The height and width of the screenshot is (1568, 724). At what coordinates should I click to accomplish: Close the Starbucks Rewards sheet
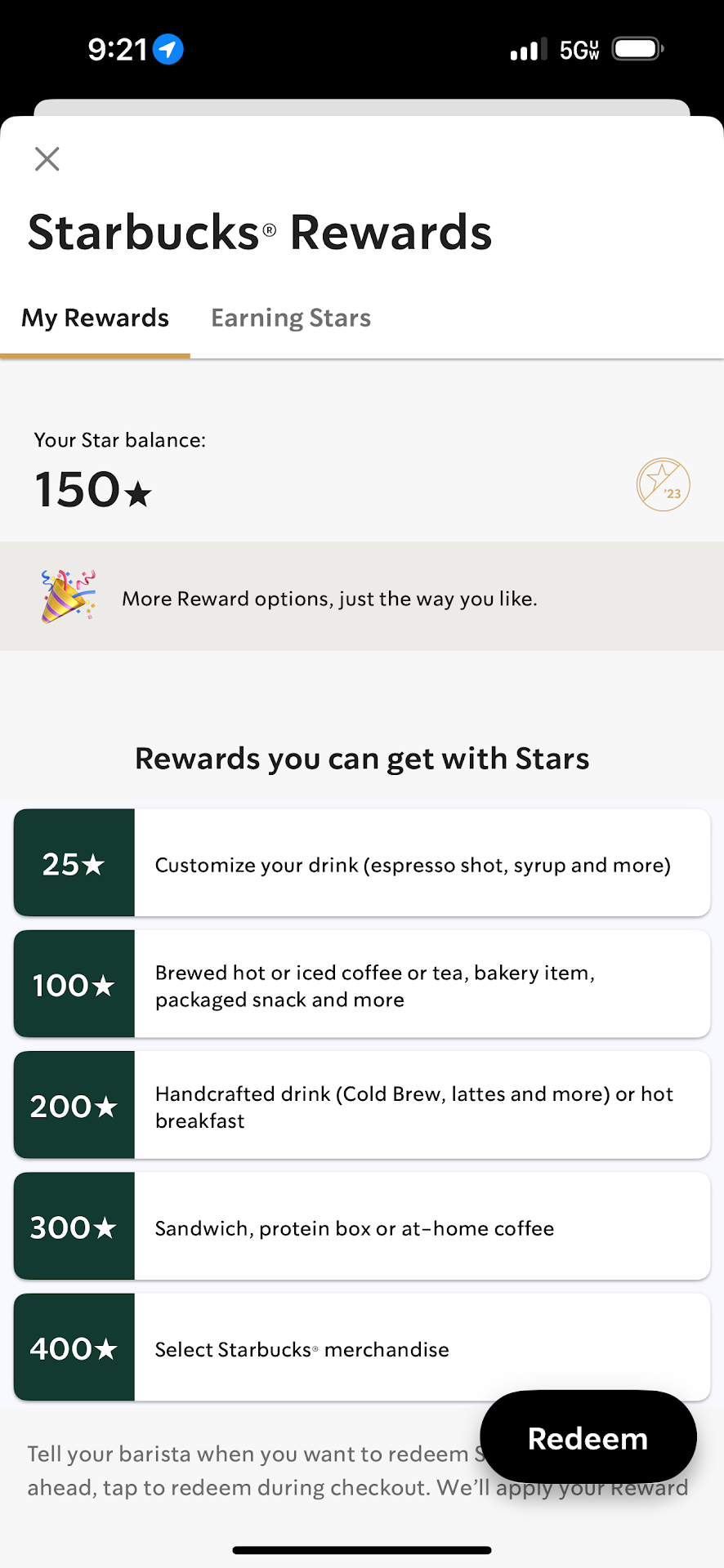pyautogui.click(x=47, y=158)
